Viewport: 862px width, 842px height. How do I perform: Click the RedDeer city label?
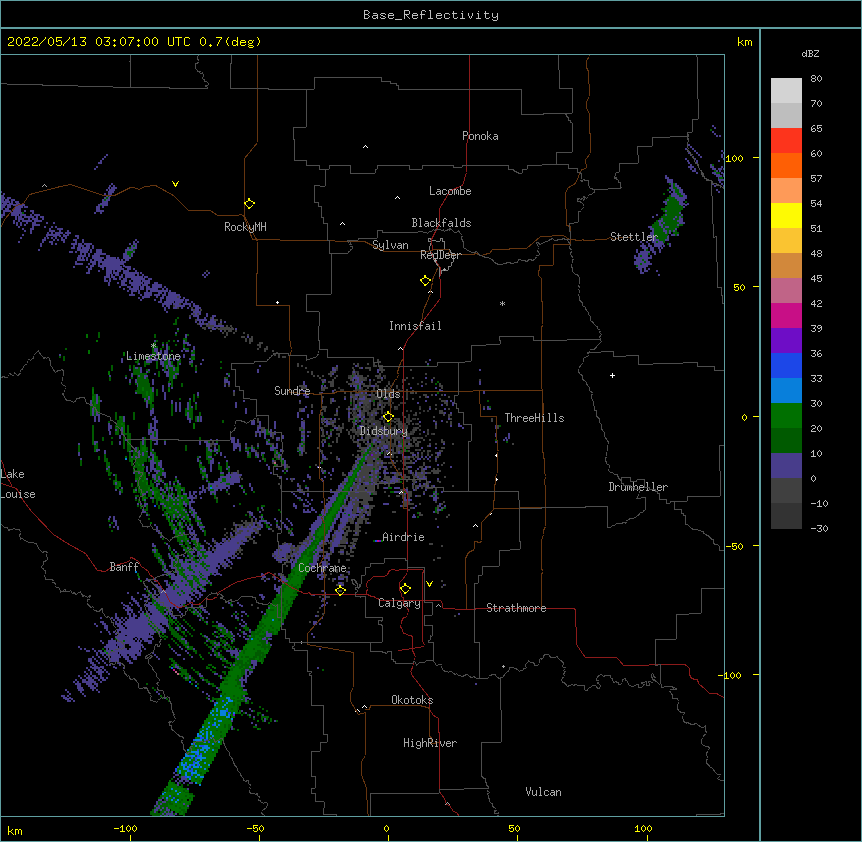[x=440, y=255]
